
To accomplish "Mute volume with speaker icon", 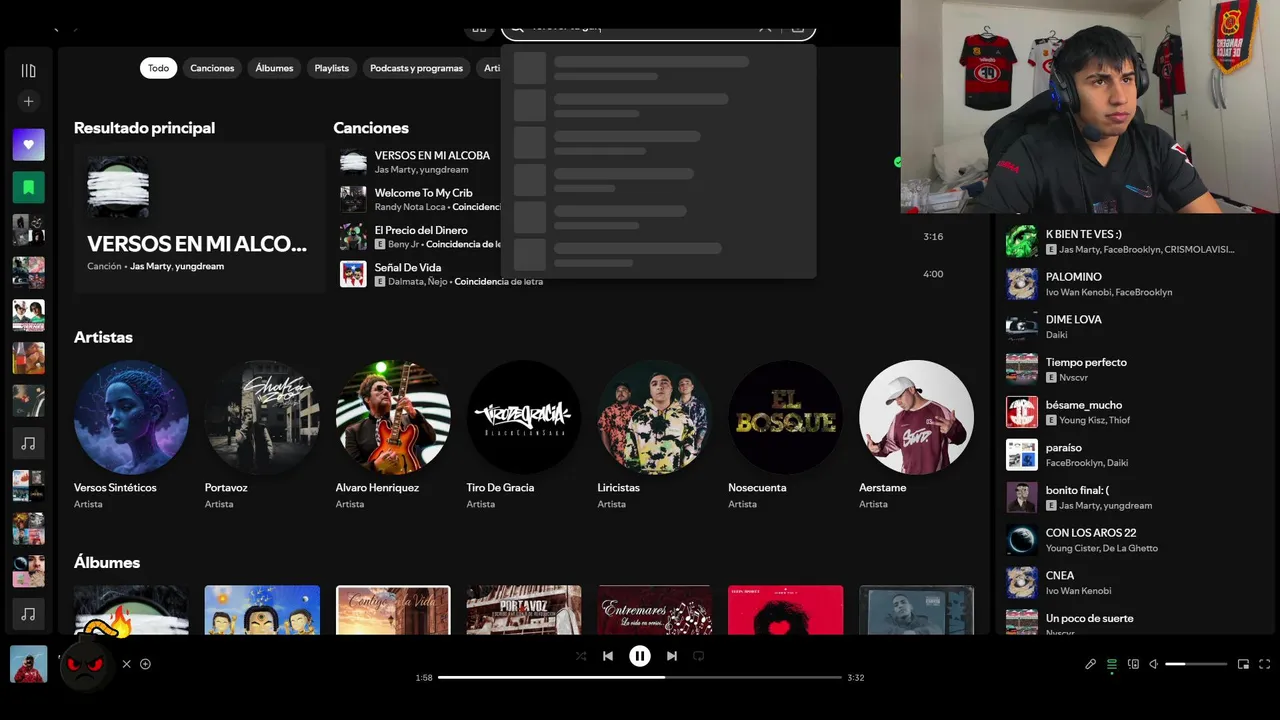I will 1153,664.
